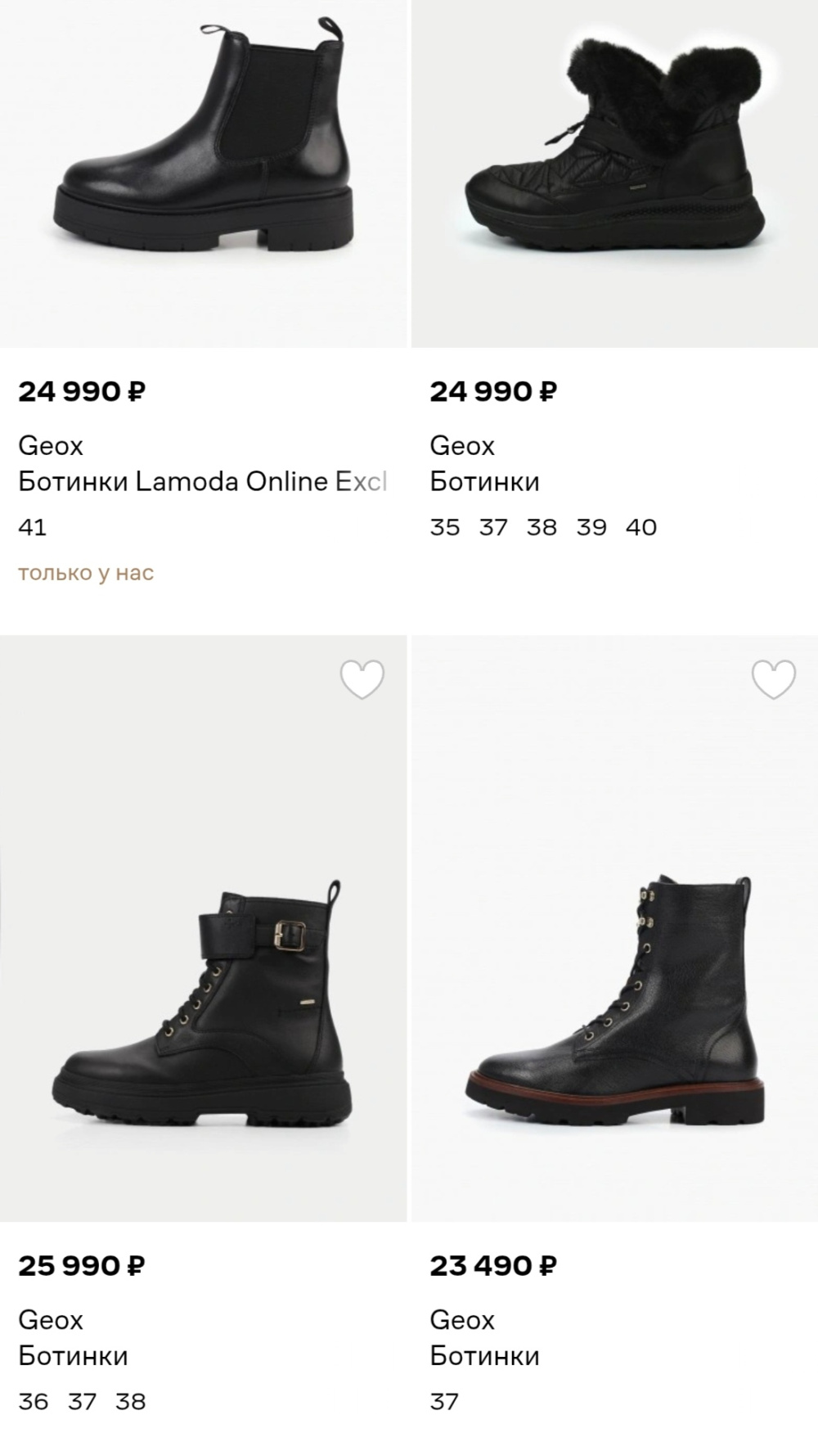This screenshot has width=818, height=1456.
Task: Add the red-sole lace-up boot to wishlist
Action: point(773,680)
